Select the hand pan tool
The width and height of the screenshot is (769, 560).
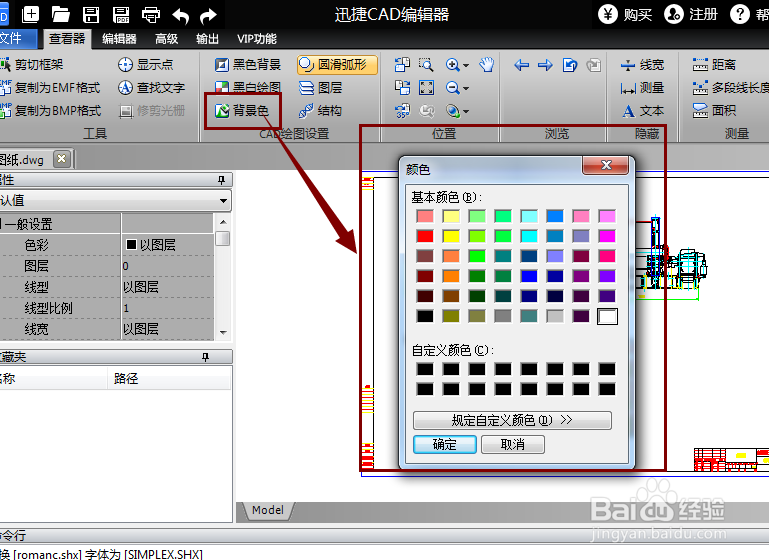(487, 65)
